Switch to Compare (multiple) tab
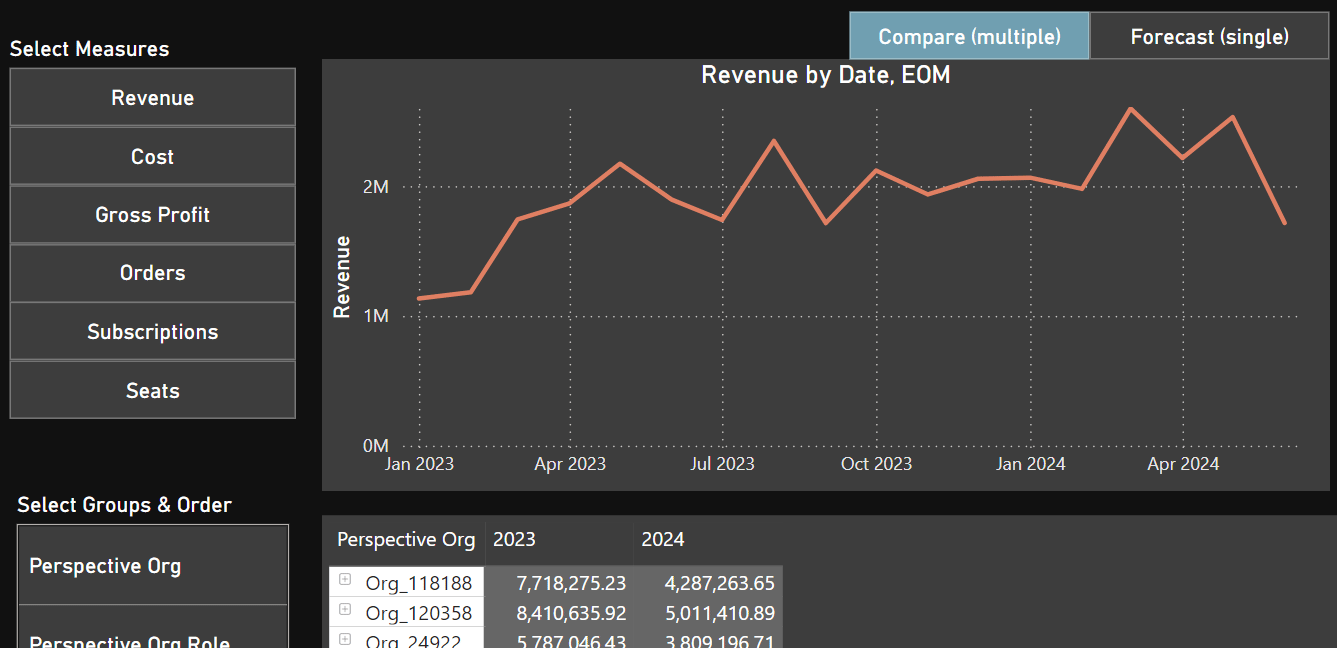This screenshot has width=1337, height=648. pyautogui.click(x=969, y=36)
